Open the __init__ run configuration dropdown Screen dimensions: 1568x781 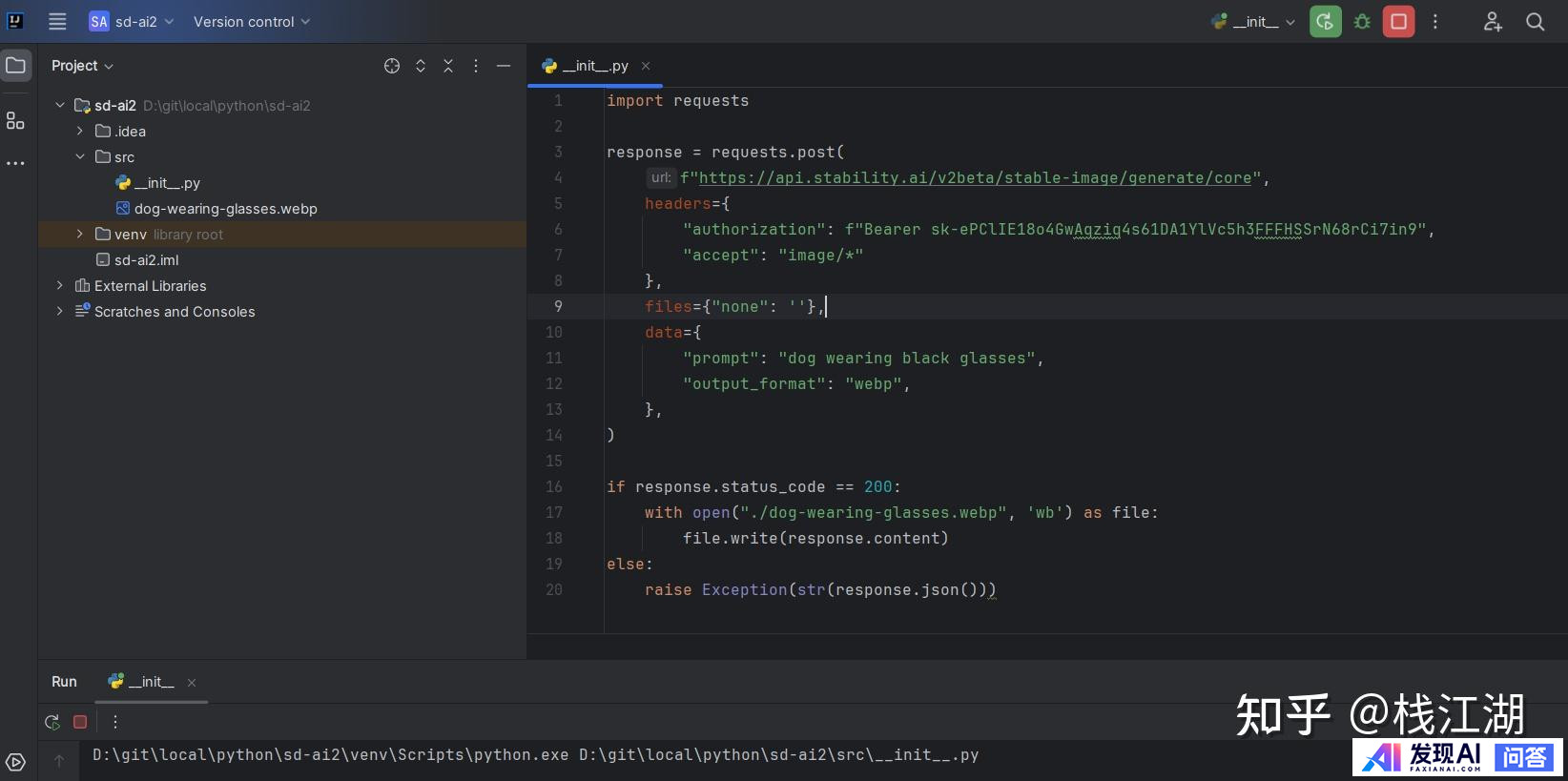coord(1253,21)
